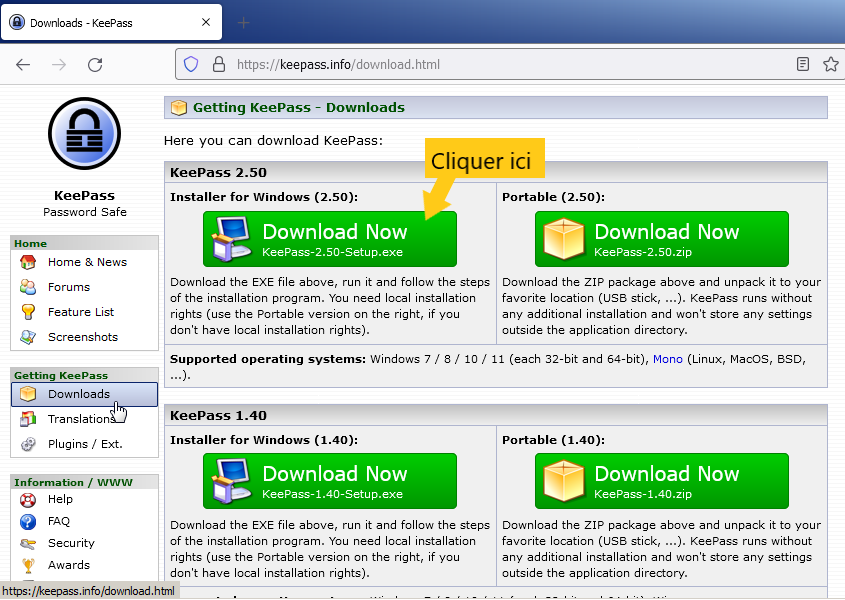Click the "Home" sidebar section header
This screenshot has height=600, width=845.
coord(30,243)
